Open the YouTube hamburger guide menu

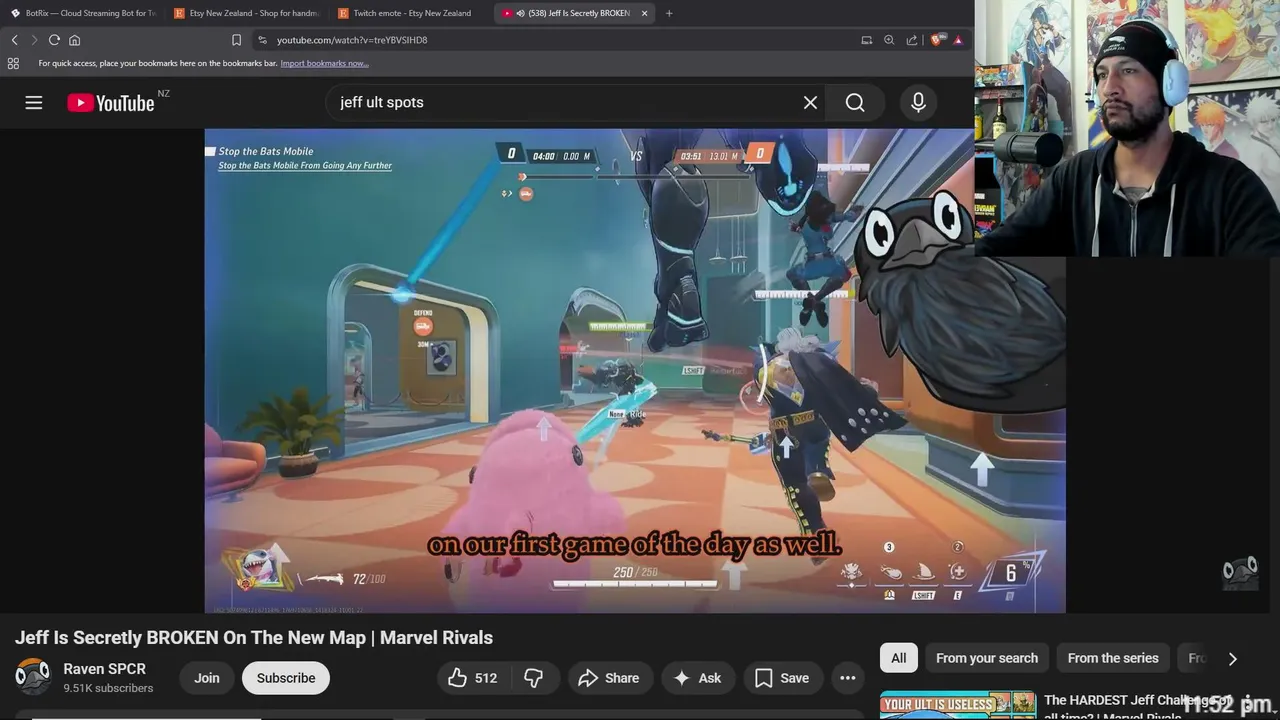(x=34, y=102)
